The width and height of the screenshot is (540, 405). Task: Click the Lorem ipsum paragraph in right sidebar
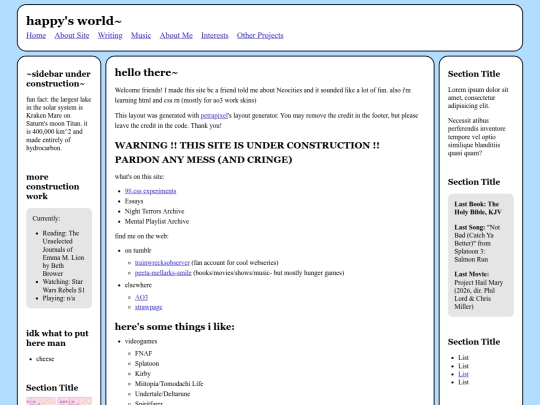pos(478,98)
